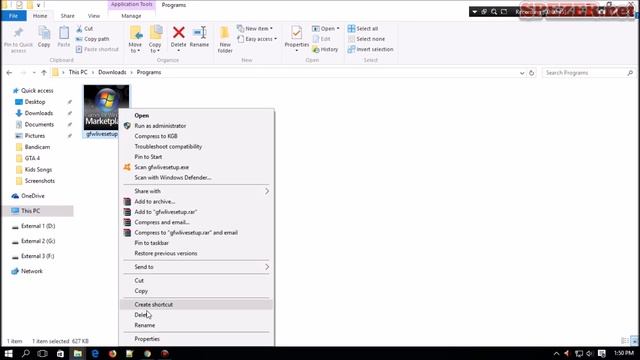This screenshot has height=360, width=640.
Task: Click History in the ribbon
Action: [325, 49]
